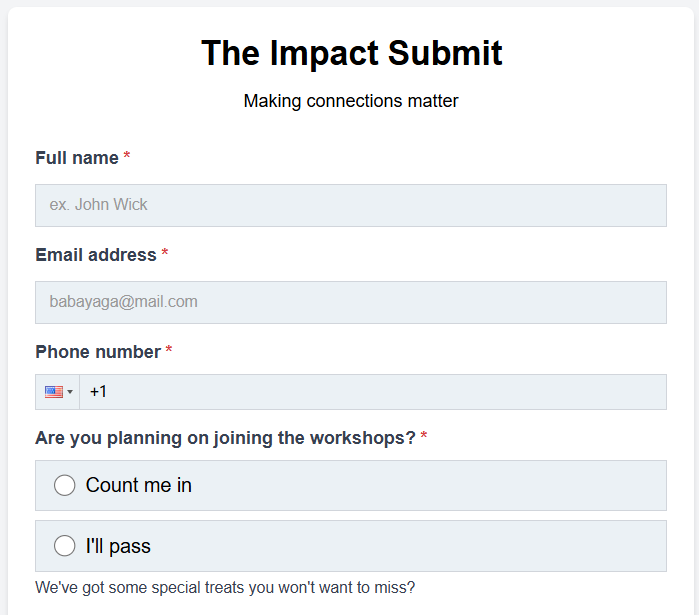
Task: Place cursor in the +1 phone number field
Action: point(372,392)
